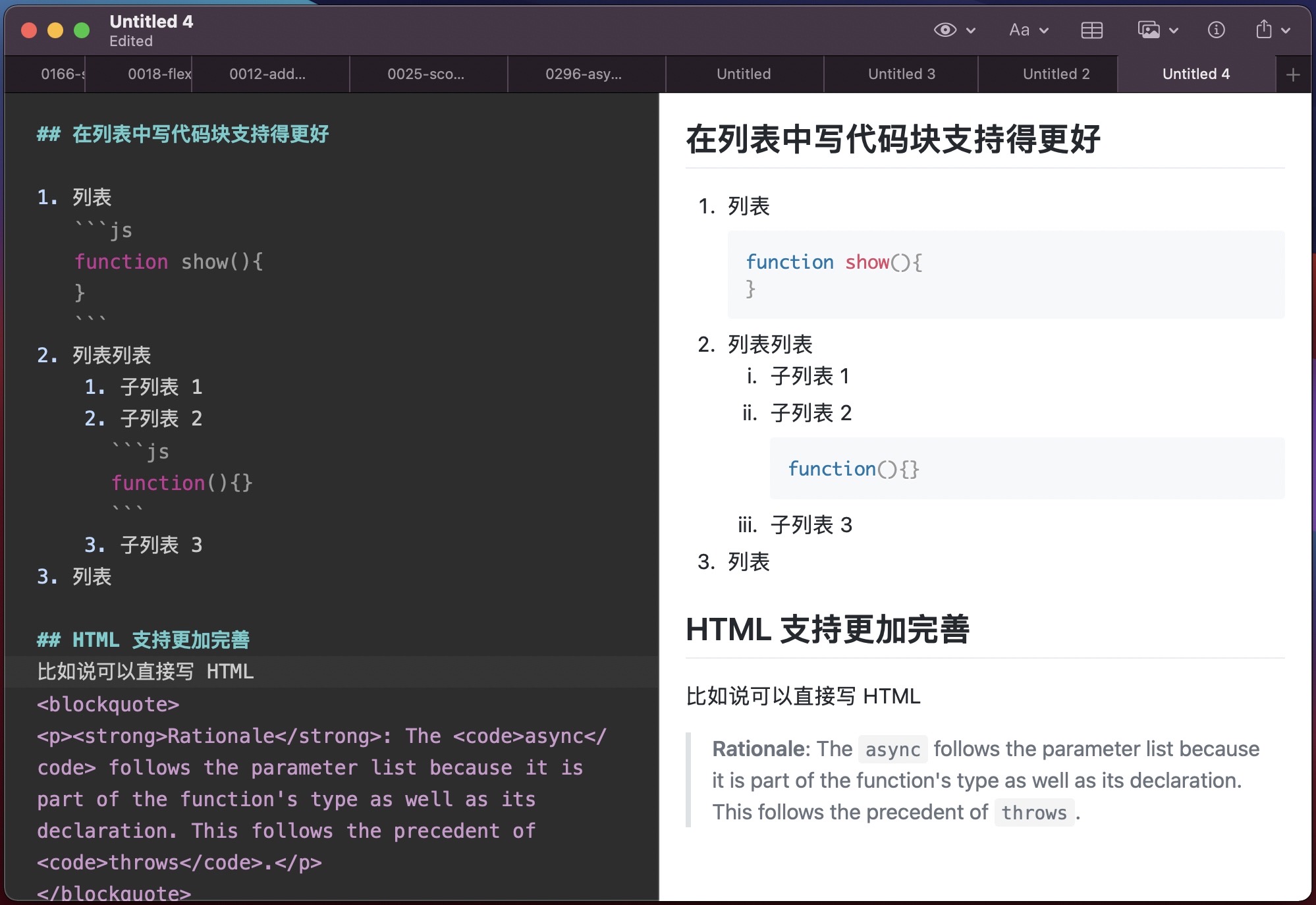This screenshot has width=1316, height=905.
Task: Click the eye preview icon
Action: click(945, 30)
